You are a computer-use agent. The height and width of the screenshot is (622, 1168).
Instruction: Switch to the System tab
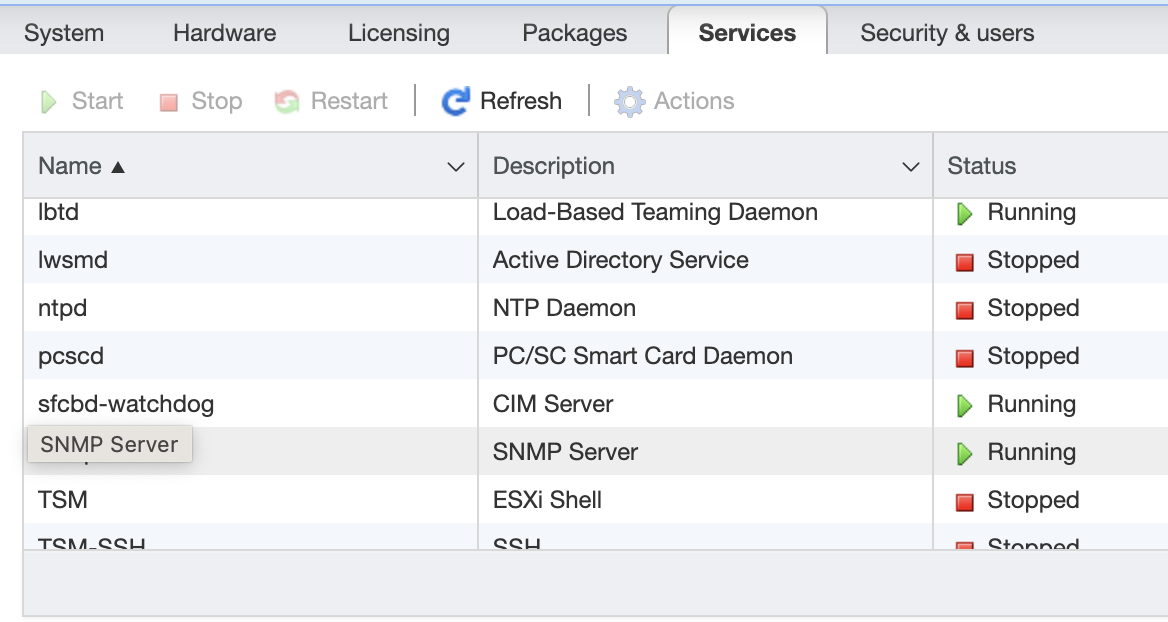point(64,33)
